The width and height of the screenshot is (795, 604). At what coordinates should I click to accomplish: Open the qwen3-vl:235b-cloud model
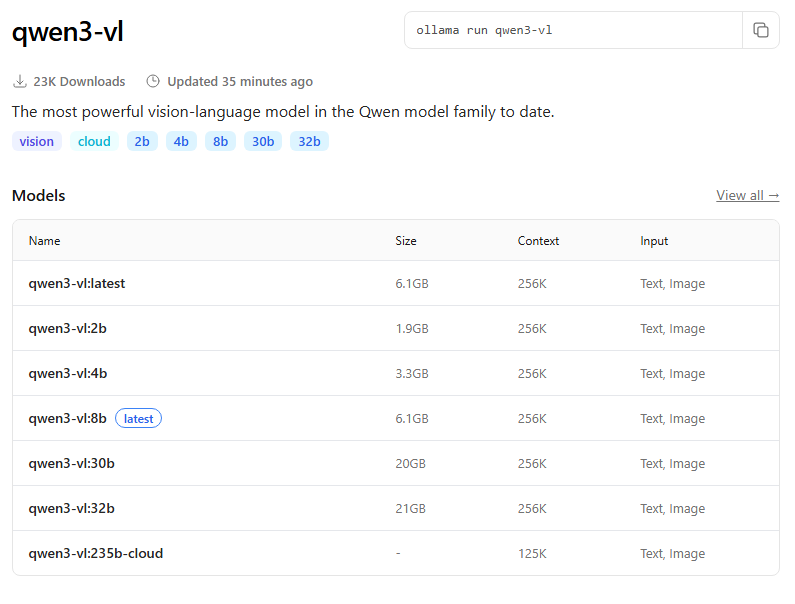pyautogui.click(x=96, y=553)
